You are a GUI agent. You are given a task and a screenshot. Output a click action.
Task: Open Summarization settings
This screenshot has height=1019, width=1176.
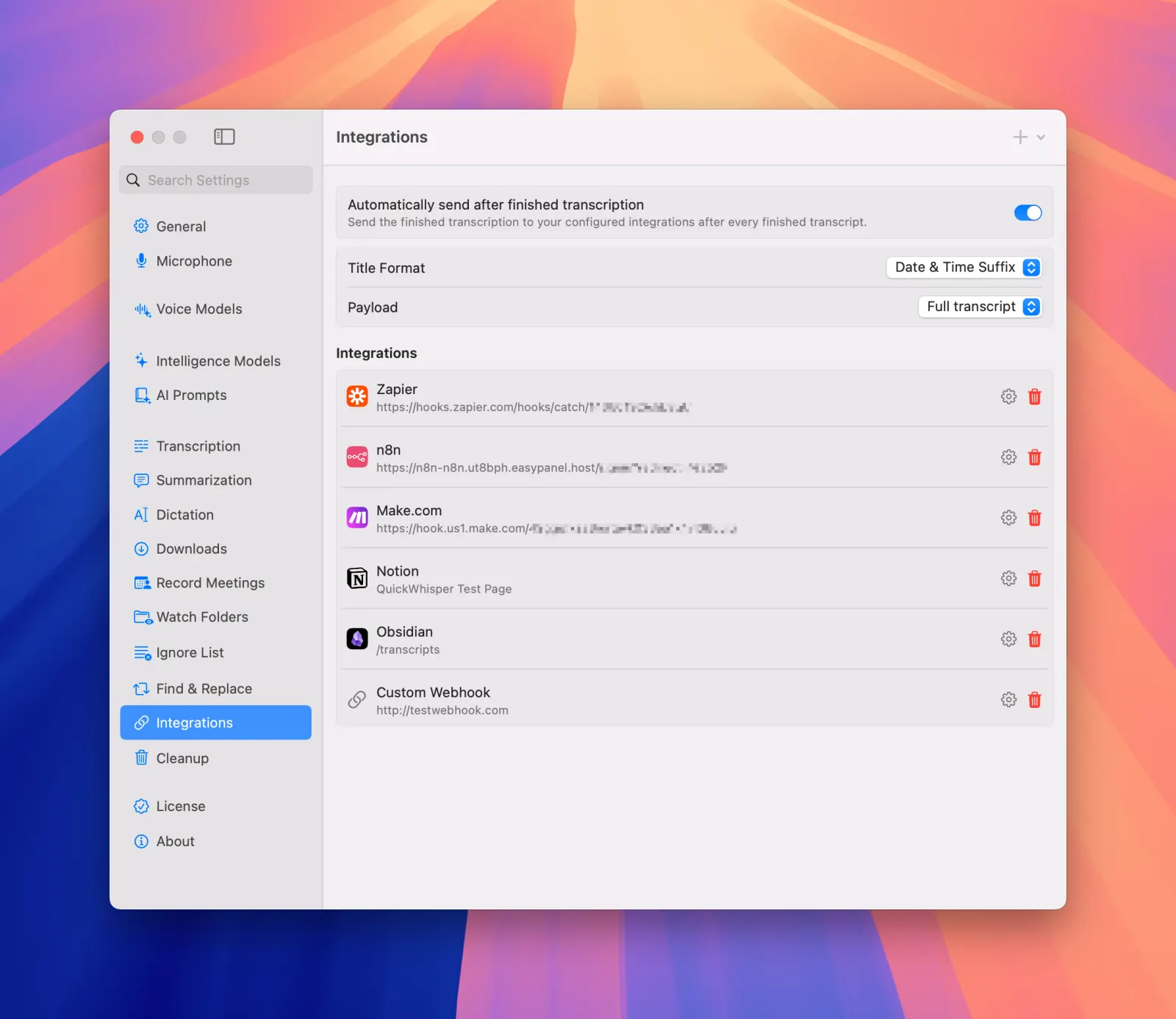(x=216, y=481)
